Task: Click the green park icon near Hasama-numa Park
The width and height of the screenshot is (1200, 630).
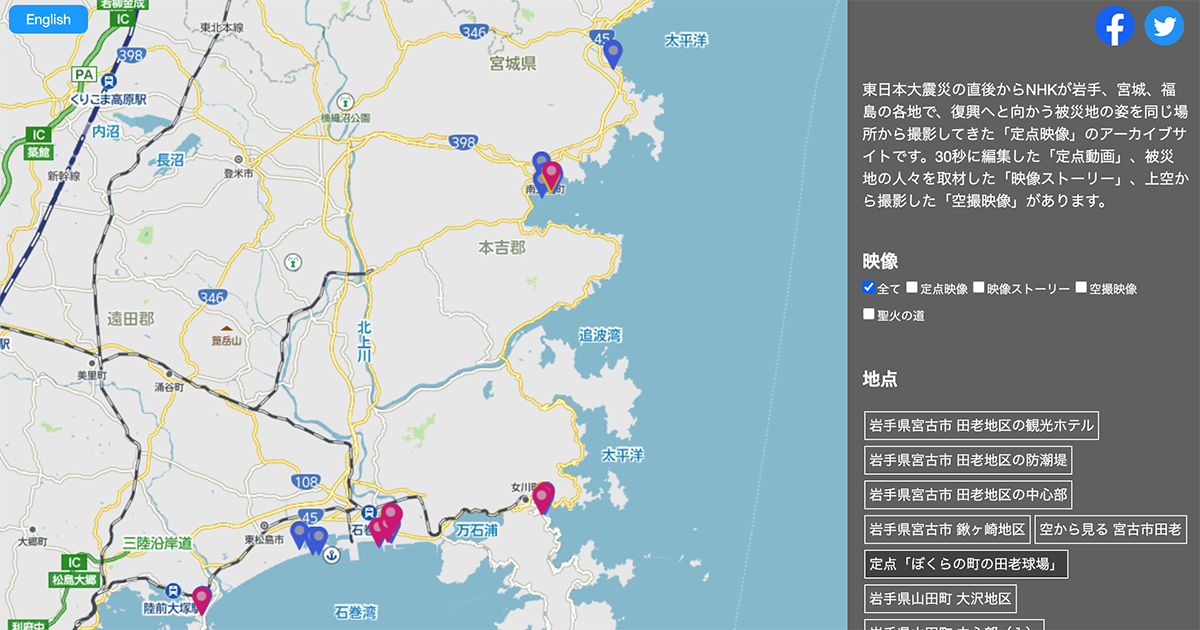Action: tap(345, 100)
